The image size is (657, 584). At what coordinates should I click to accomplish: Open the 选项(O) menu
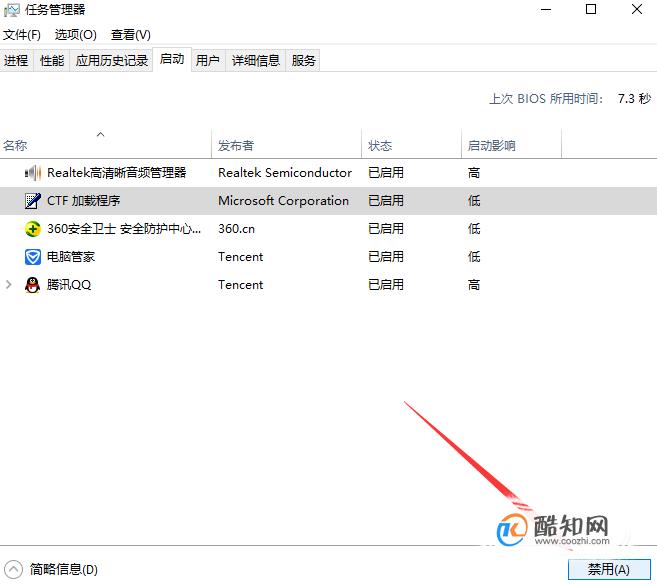coord(75,35)
